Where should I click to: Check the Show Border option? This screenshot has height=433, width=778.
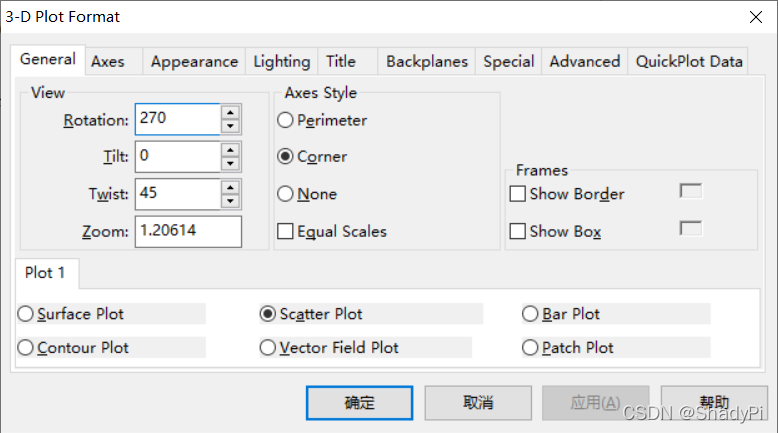coord(518,194)
